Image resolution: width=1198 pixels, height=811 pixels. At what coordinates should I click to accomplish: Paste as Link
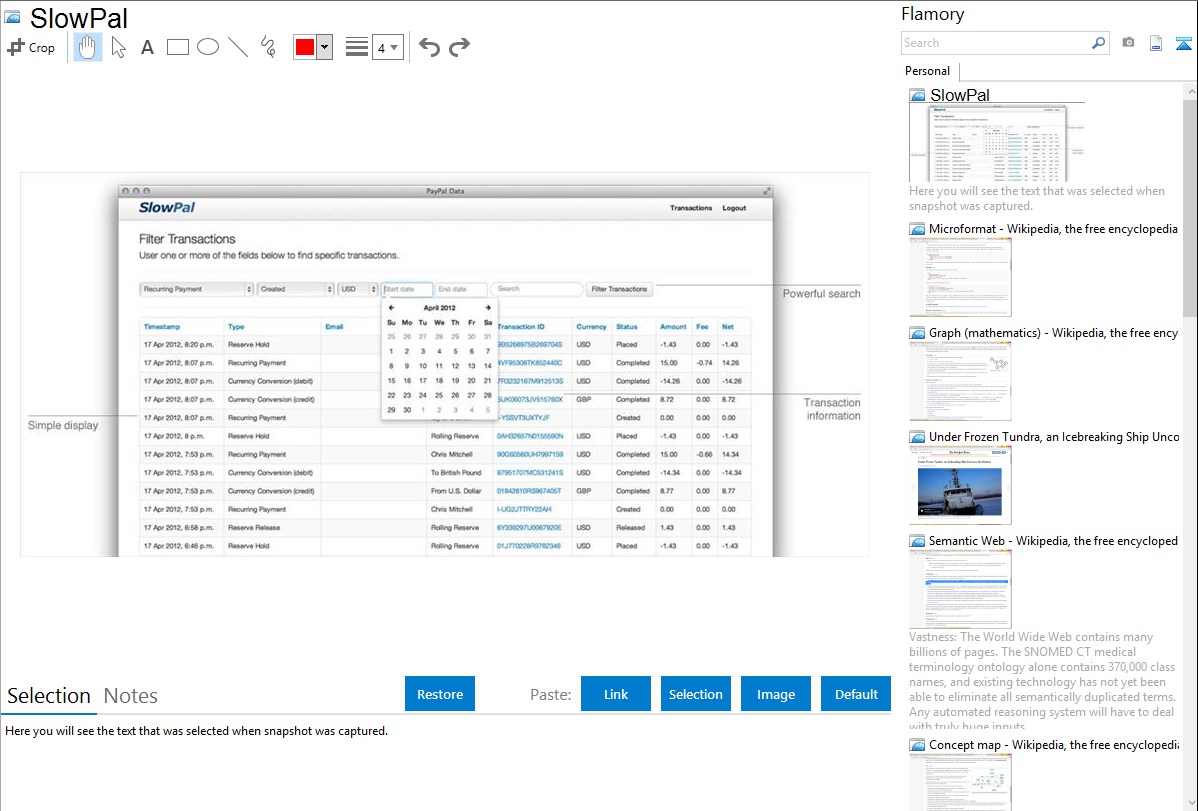616,694
